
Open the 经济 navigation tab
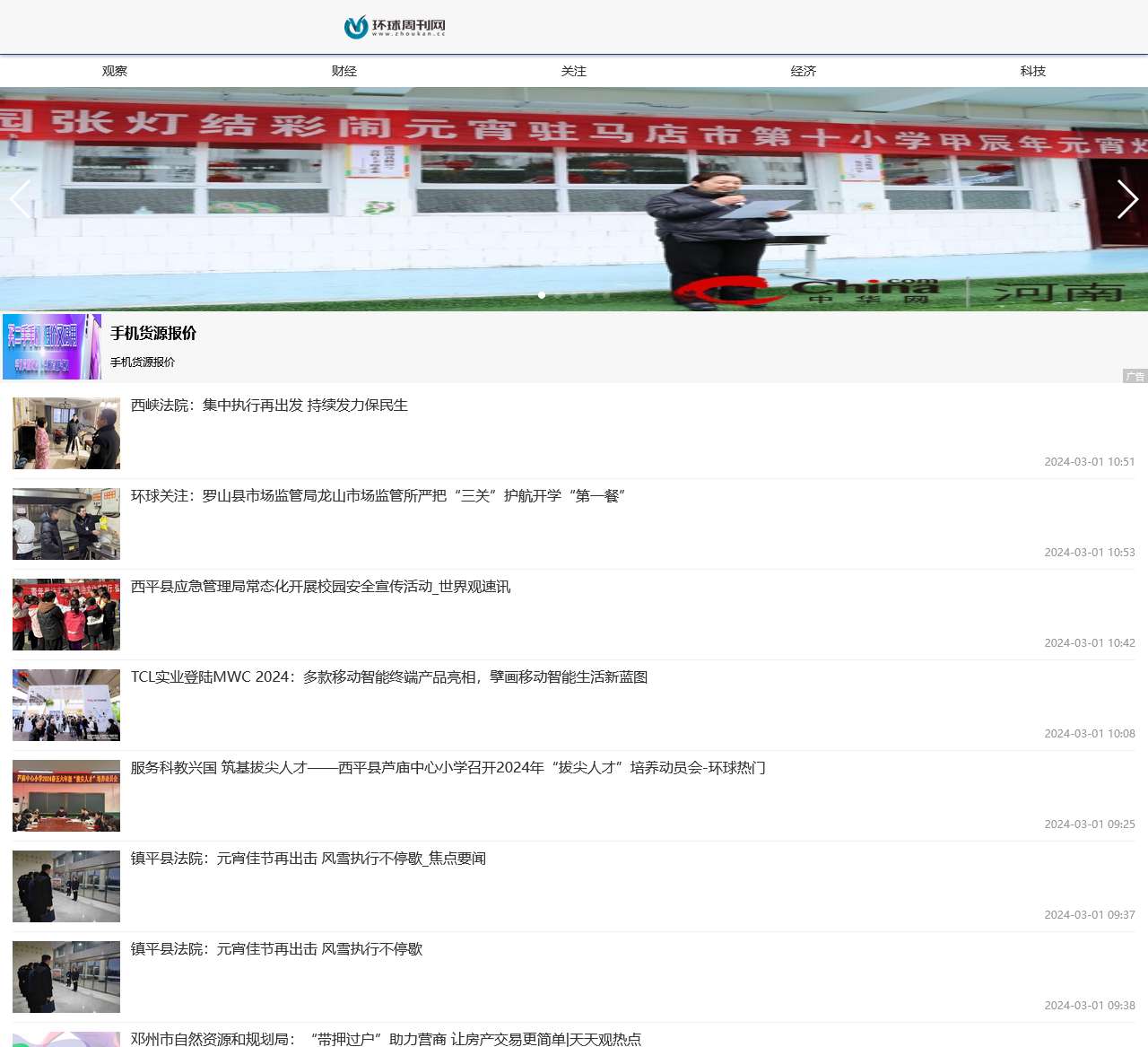click(x=804, y=71)
